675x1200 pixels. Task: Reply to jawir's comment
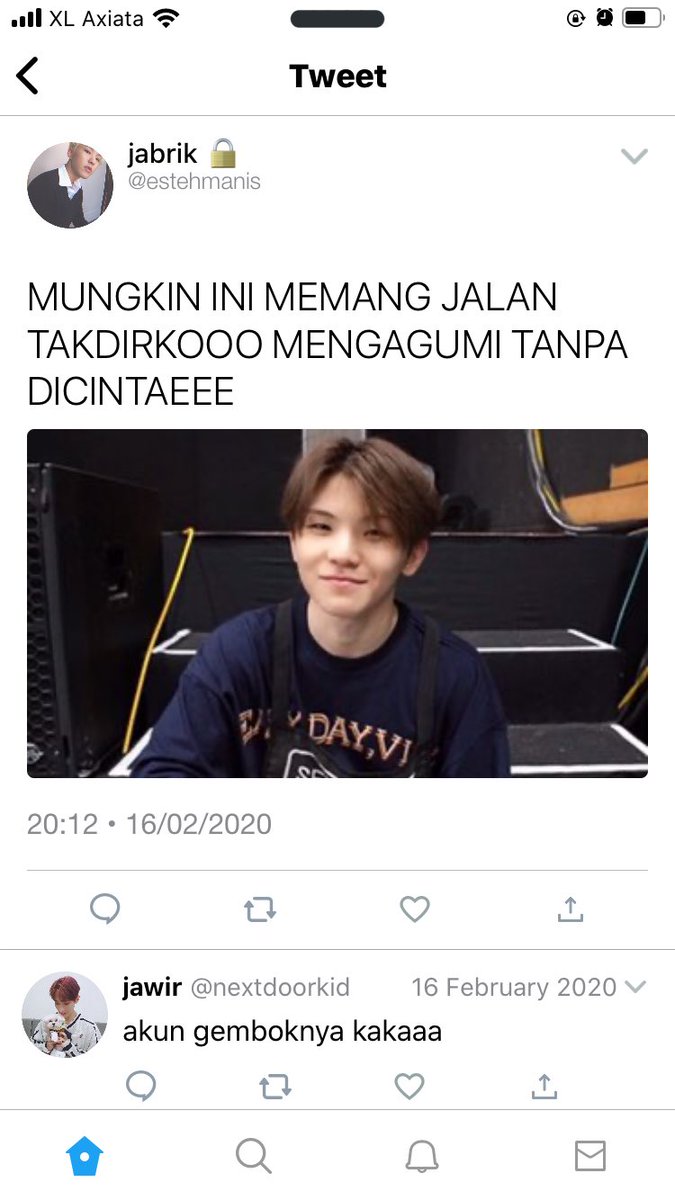[x=141, y=1086]
